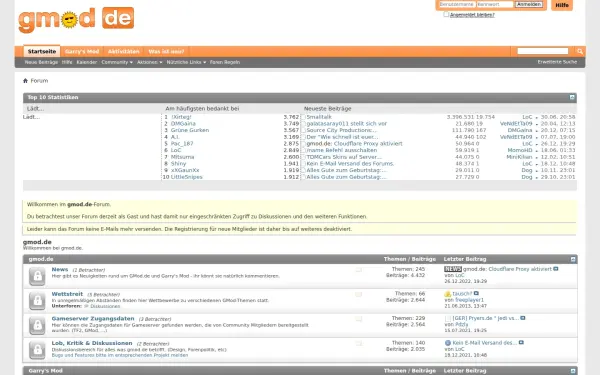Viewport: 600px width, 375px height.
Task: Select the Startseite tab
Action: 42,51
